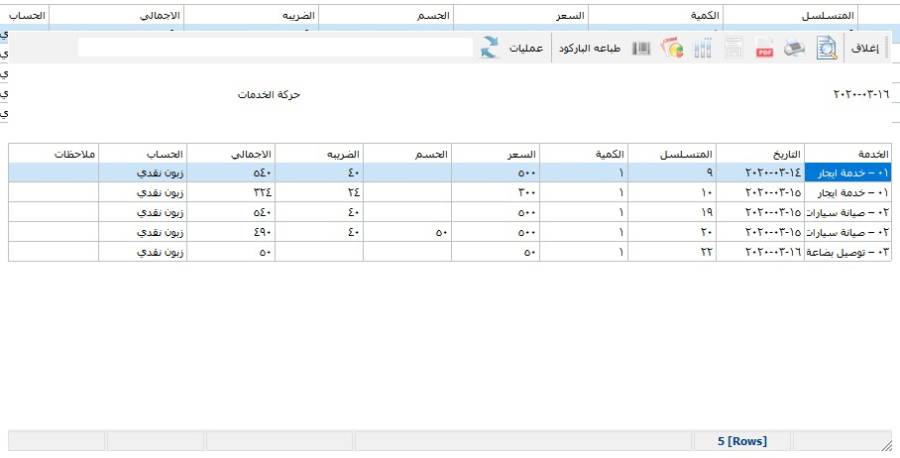The width and height of the screenshot is (900, 458).
Task: Export the report with the PDF icon
Action: coord(764,49)
